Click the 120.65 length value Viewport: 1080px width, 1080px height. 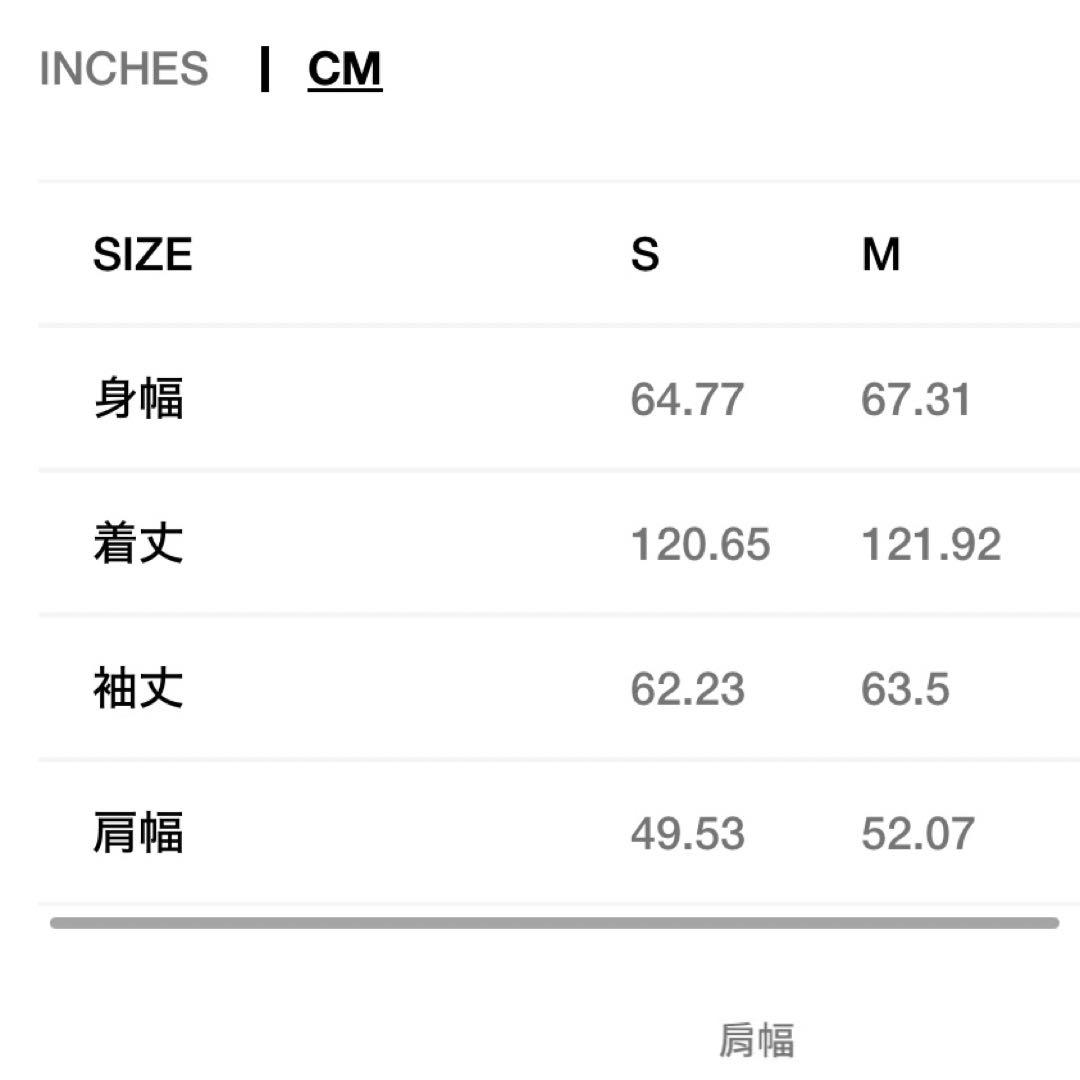pos(700,544)
